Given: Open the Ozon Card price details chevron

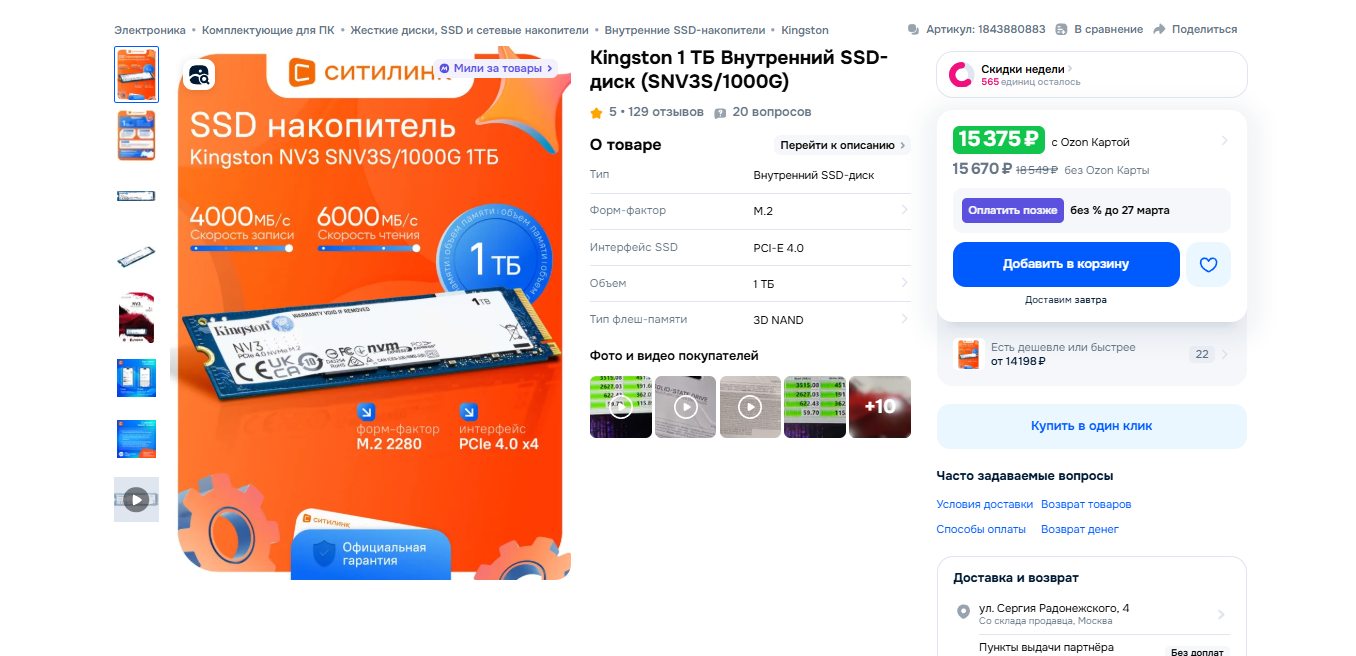Looking at the screenshot, I should [x=1224, y=141].
